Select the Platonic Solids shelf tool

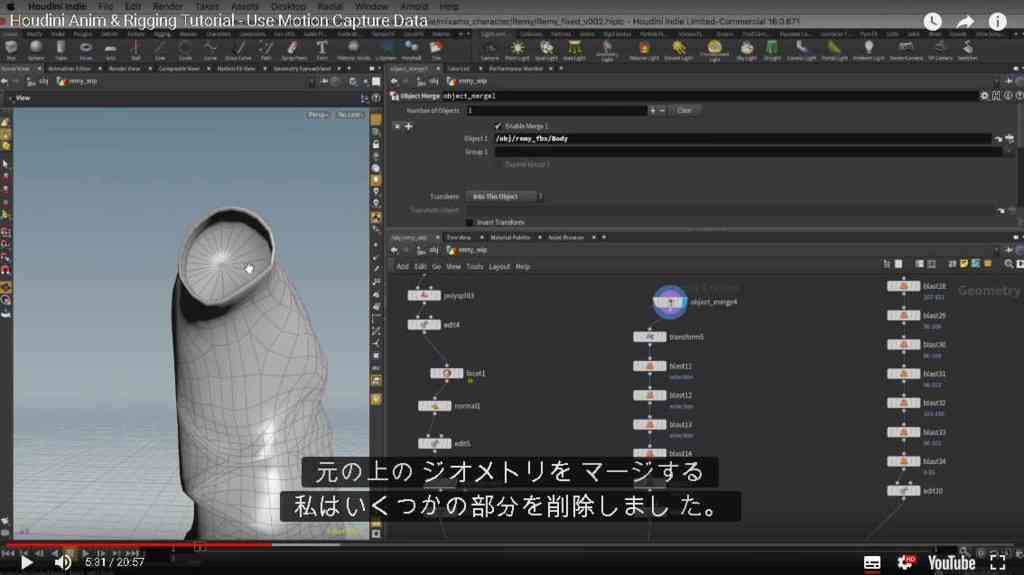353,49
